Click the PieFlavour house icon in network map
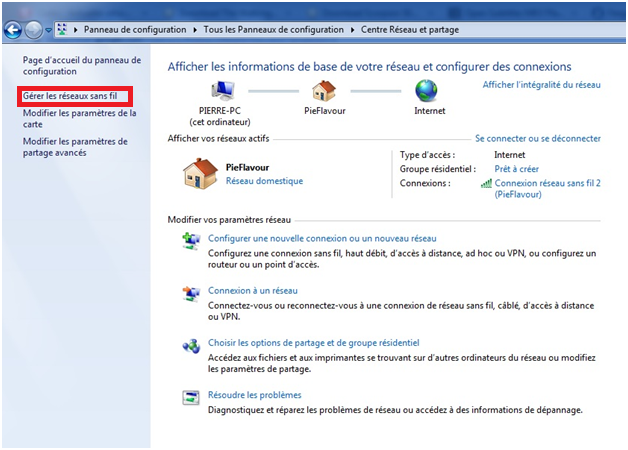 click(324, 90)
